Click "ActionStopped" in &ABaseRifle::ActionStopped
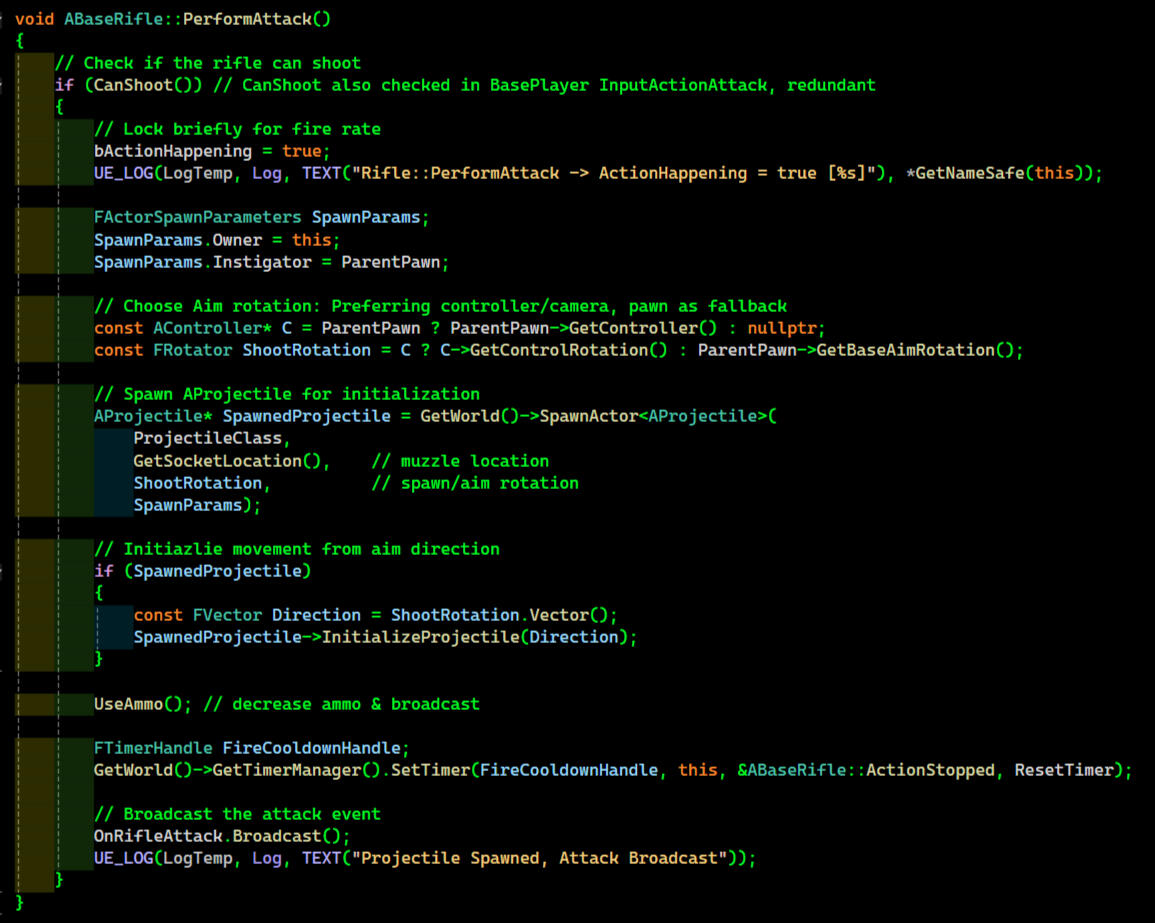This screenshot has height=923, width=1155. pyautogui.click(x=930, y=771)
